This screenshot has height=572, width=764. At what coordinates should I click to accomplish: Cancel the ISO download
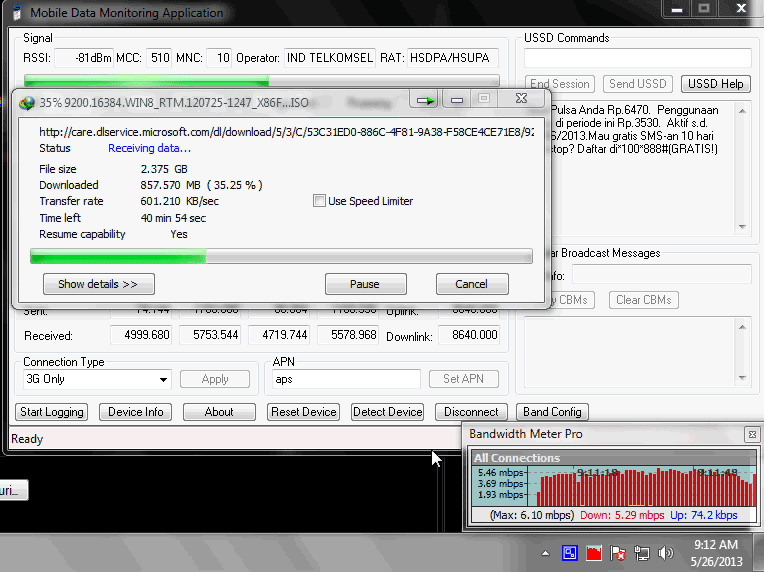pos(472,284)
